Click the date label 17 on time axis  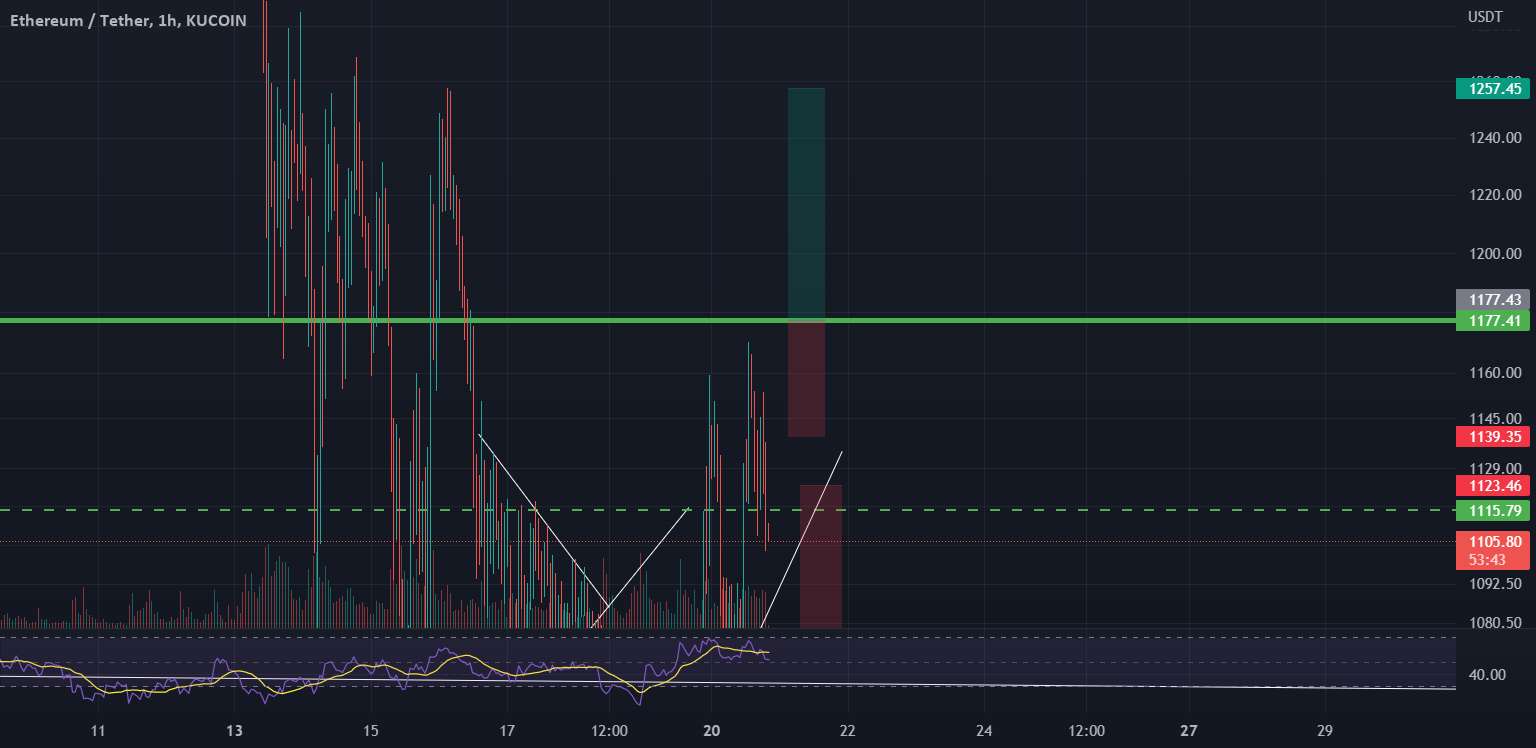[507, 731]
